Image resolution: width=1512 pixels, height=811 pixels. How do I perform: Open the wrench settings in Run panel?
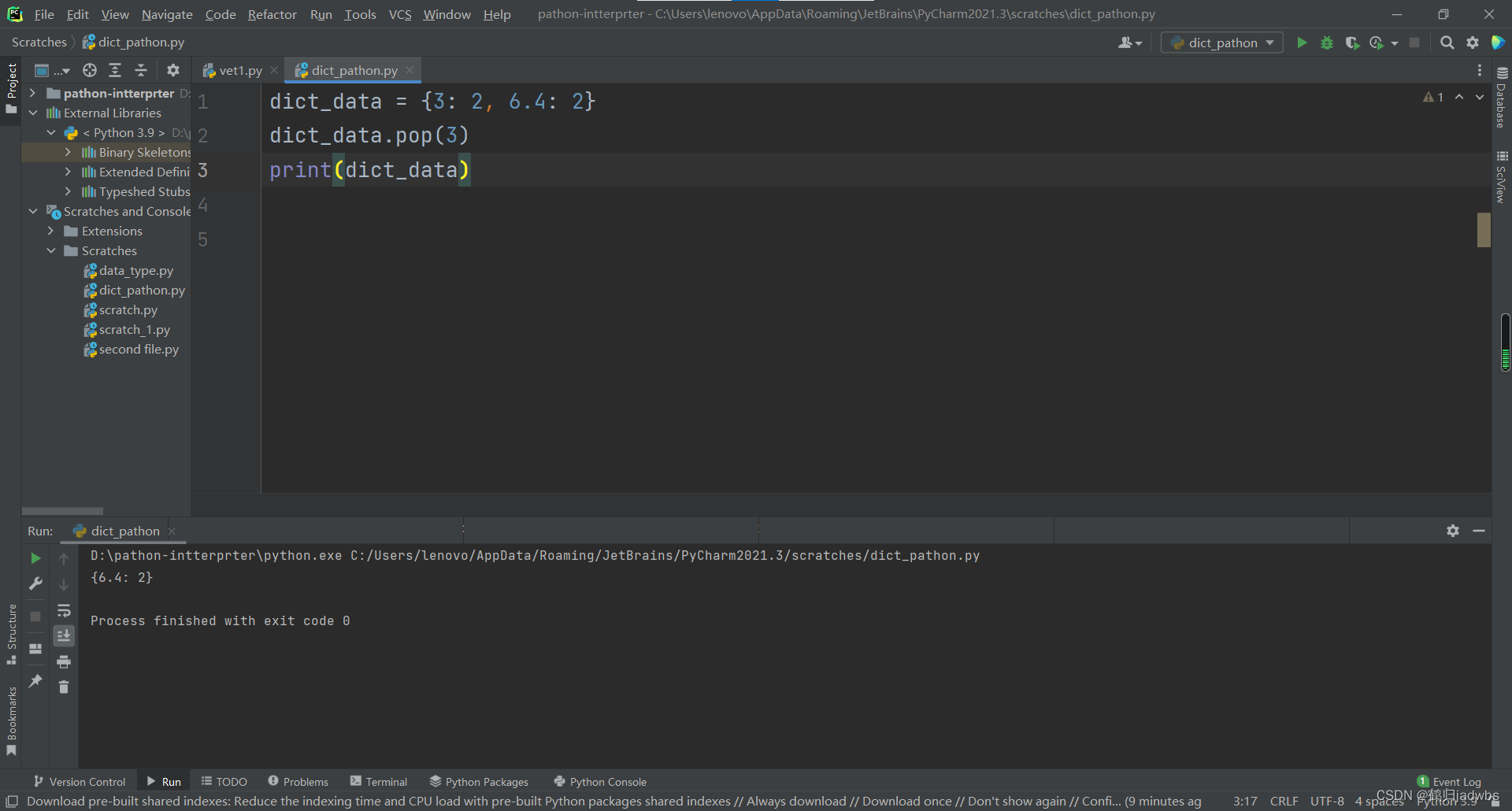coord(35,583)
